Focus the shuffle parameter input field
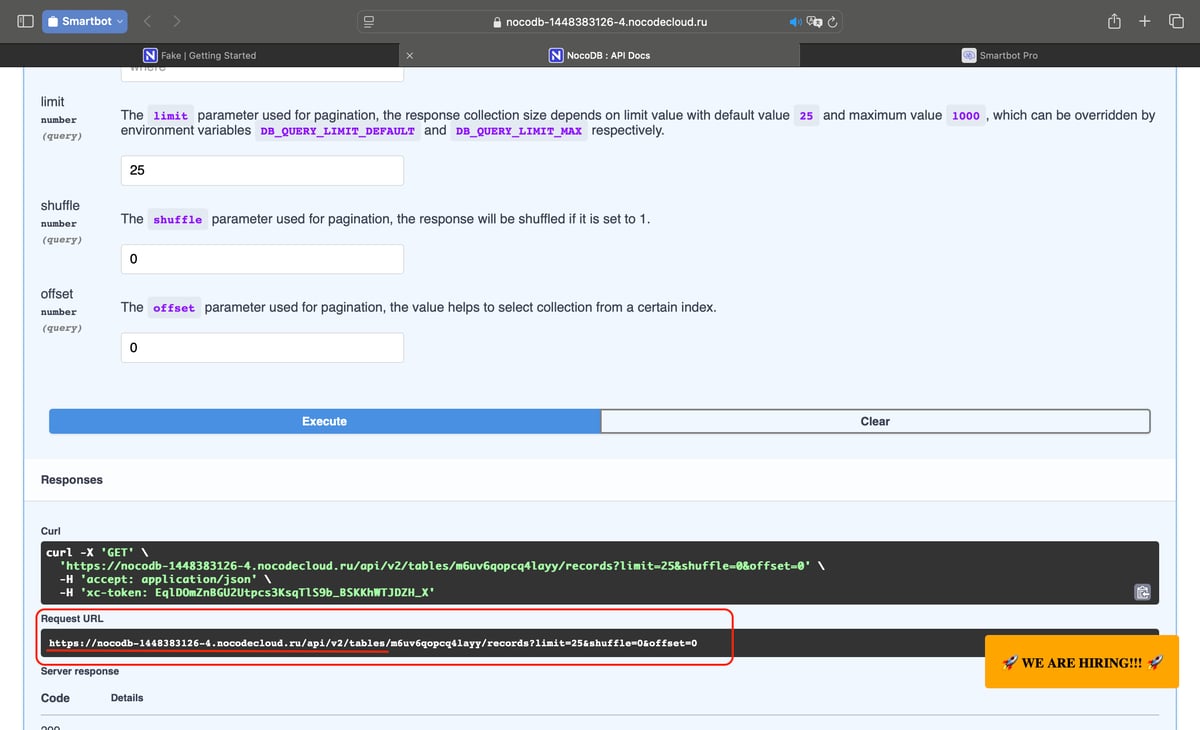The image size is (1200, 730). click(262, 259)
